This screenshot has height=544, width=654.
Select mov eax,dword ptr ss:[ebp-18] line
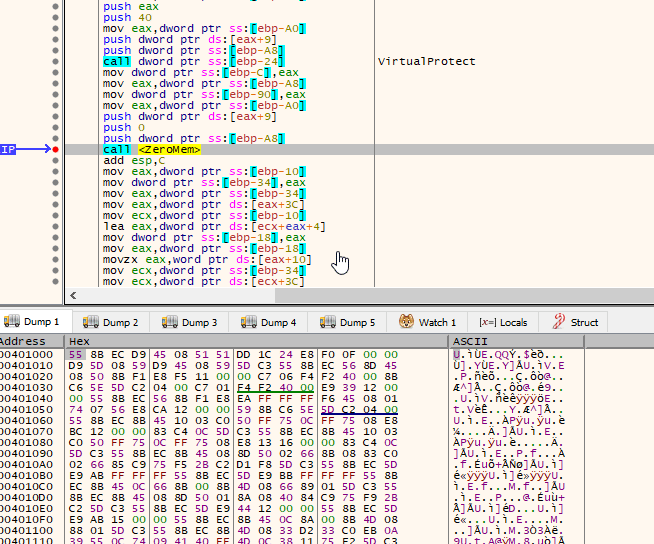click(x=204, y=249)
